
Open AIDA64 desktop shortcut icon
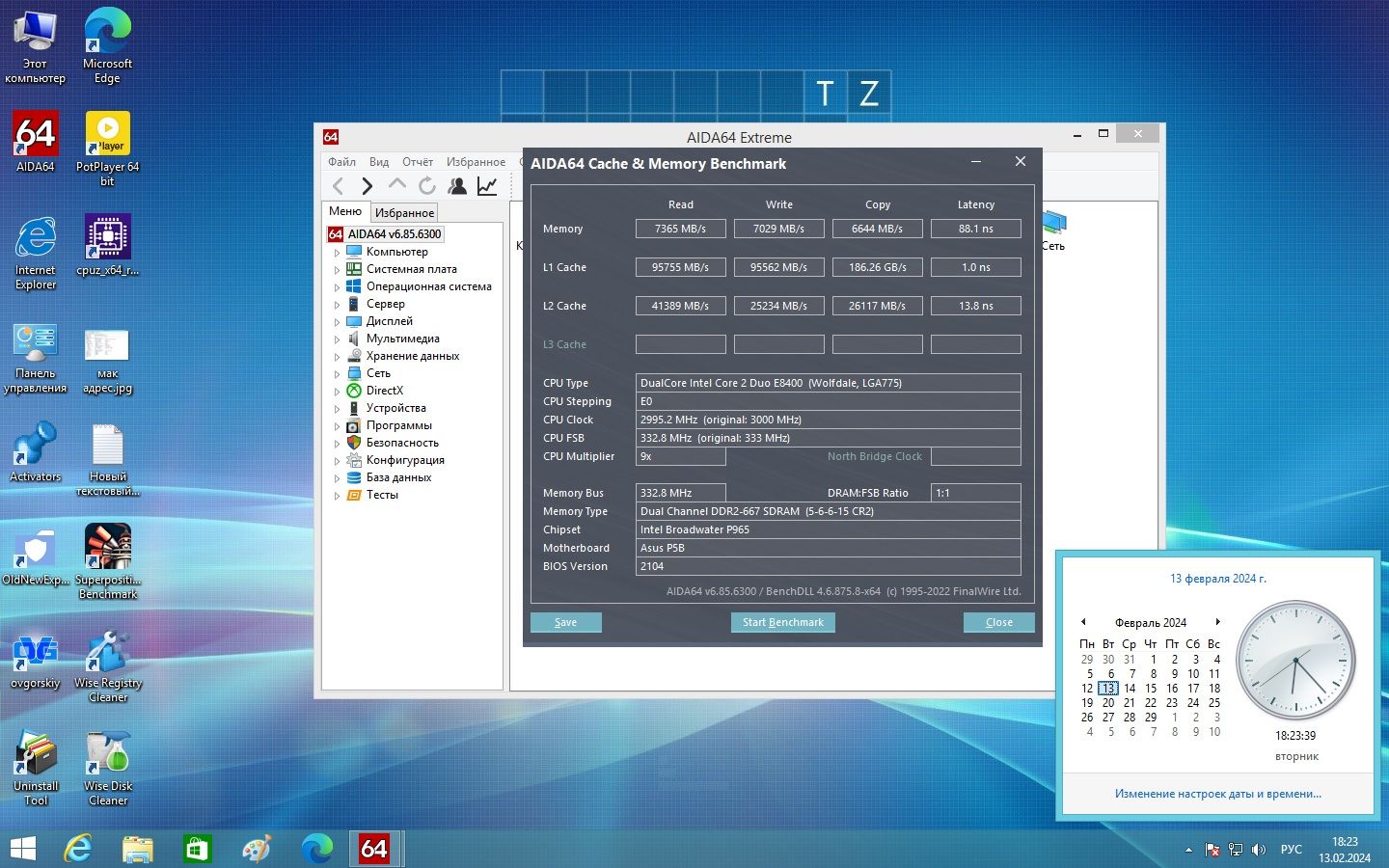tap(36, 141)
